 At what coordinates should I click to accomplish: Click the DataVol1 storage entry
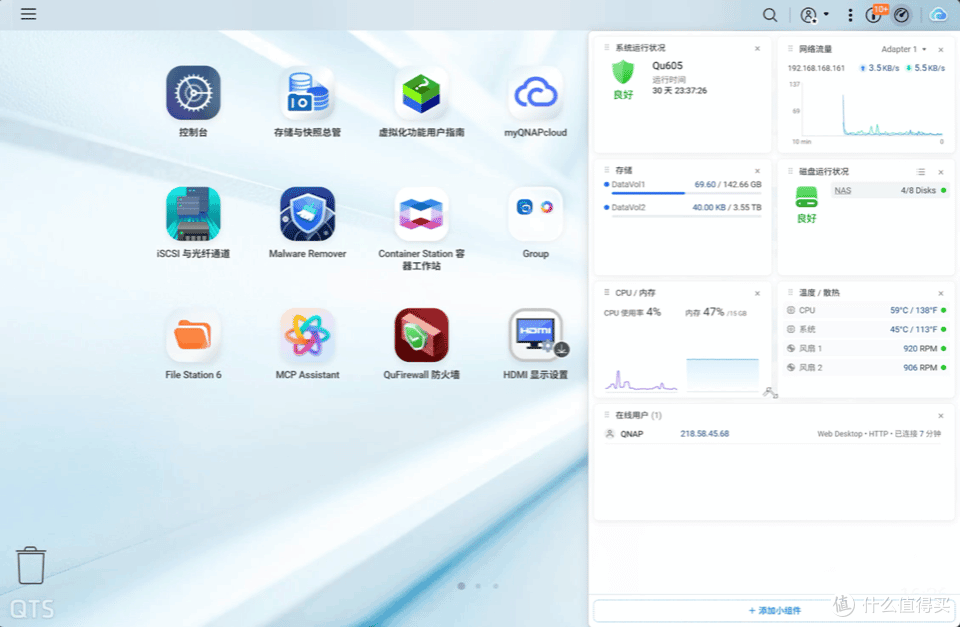pos(683,188)
